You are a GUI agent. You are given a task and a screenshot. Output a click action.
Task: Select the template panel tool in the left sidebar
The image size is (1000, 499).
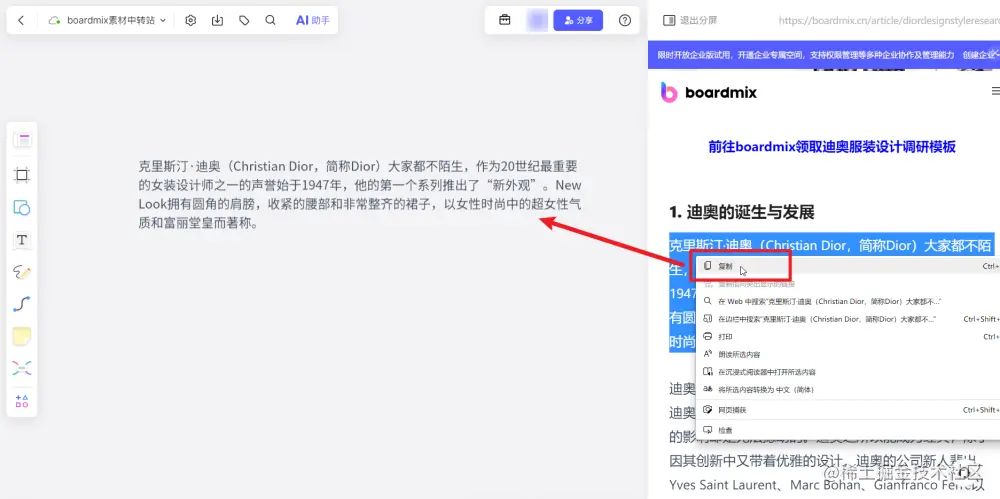click(x=22, y=140)
